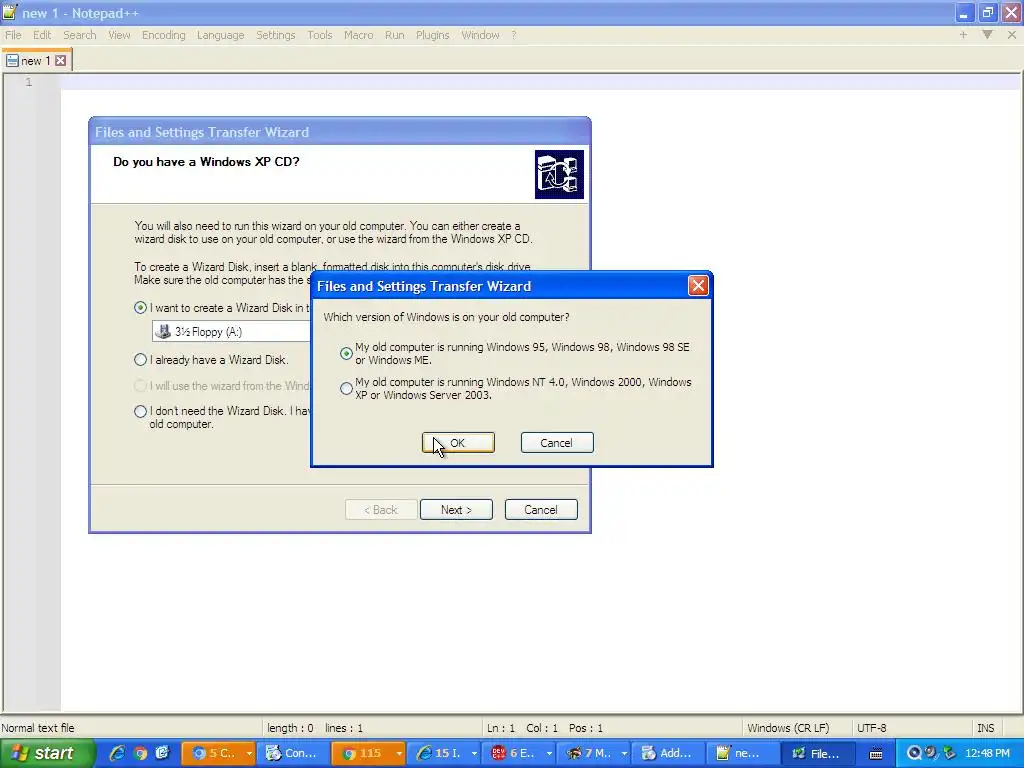Image resolution: width=1024 pixels, height=768 pixels.
Task: Open the '7 M..' taskbar group
Action: point(593,753)
